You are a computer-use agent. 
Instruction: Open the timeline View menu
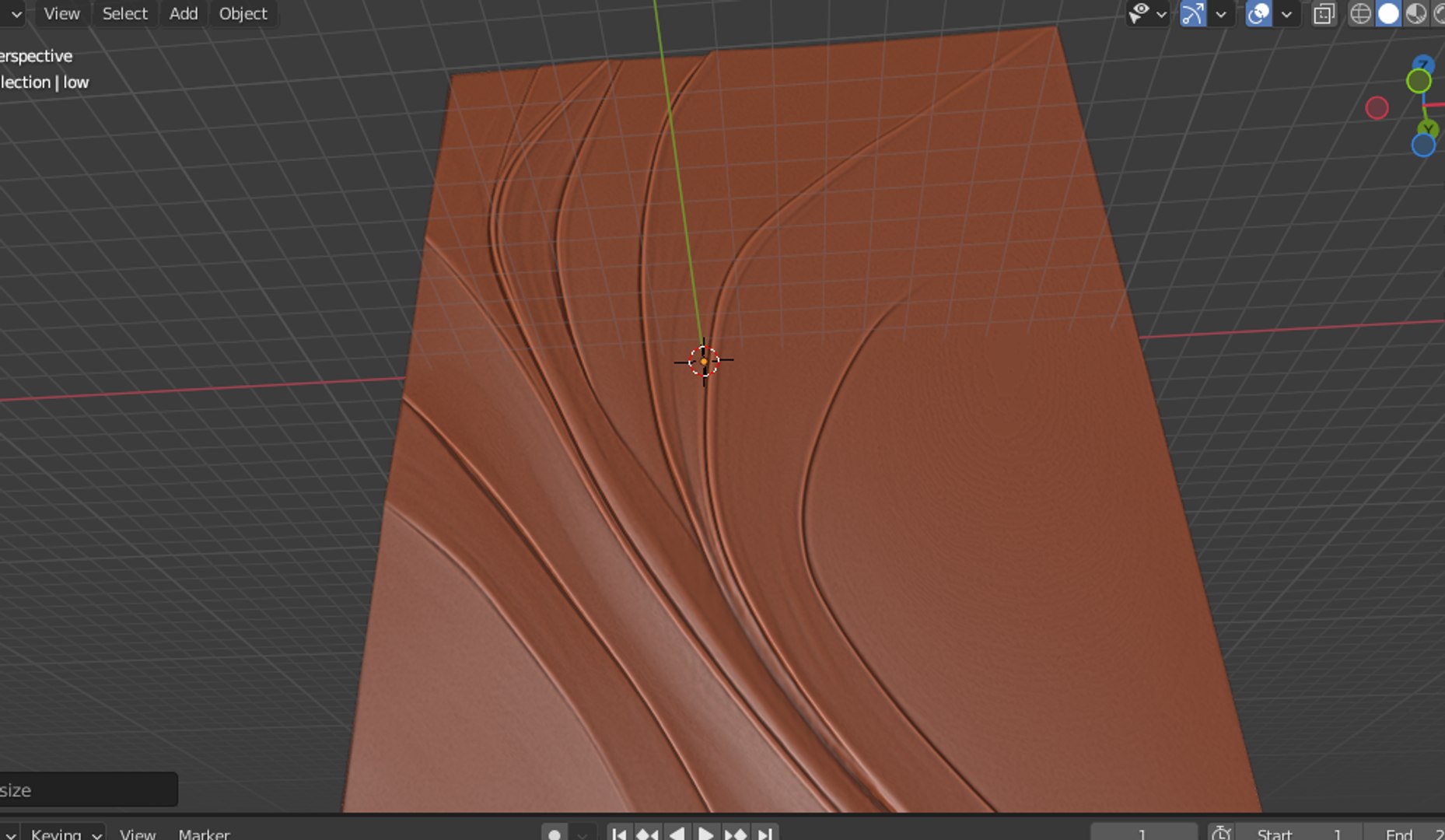point(138,833)
